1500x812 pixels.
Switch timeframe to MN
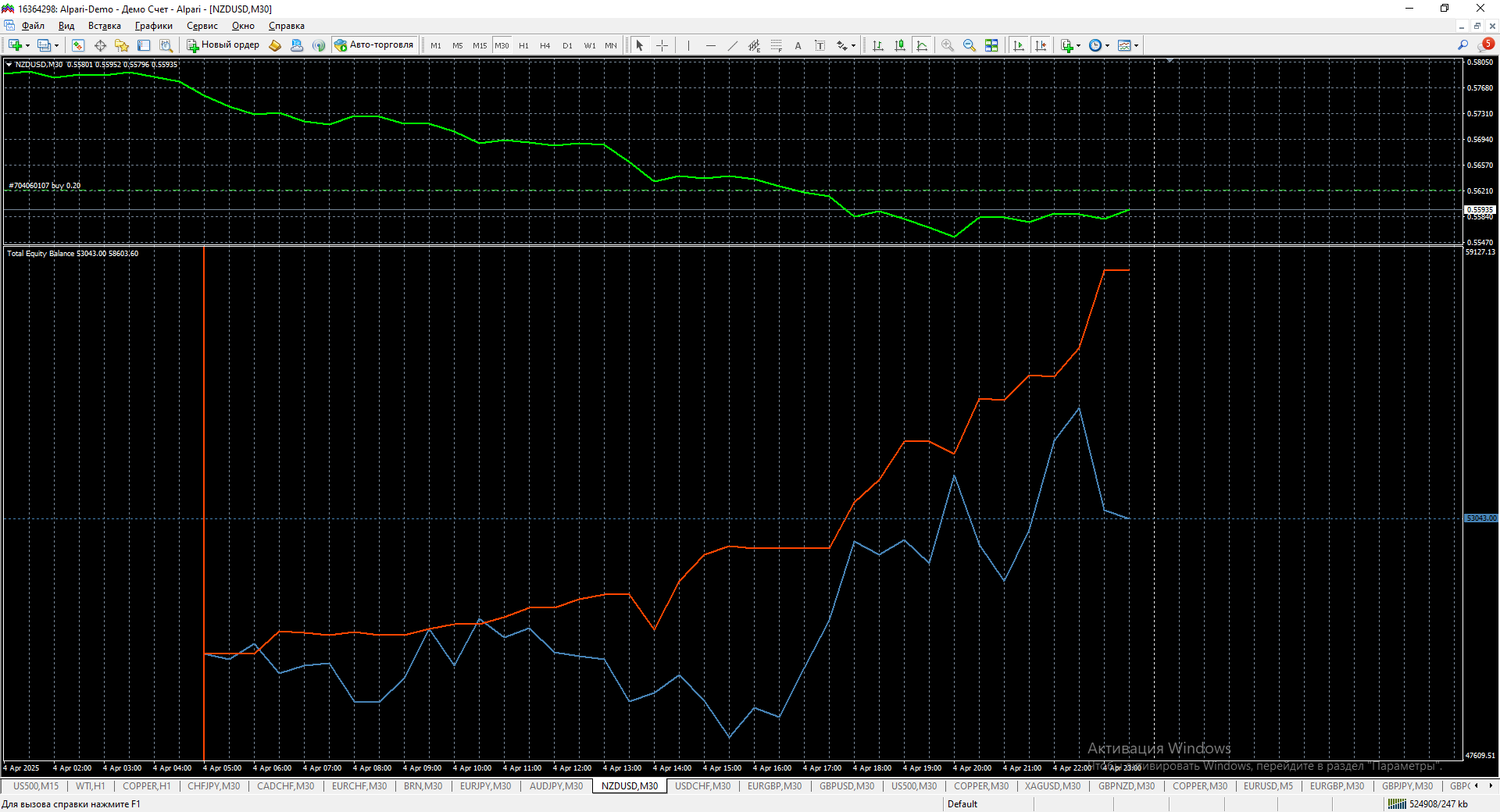(611, 45)
